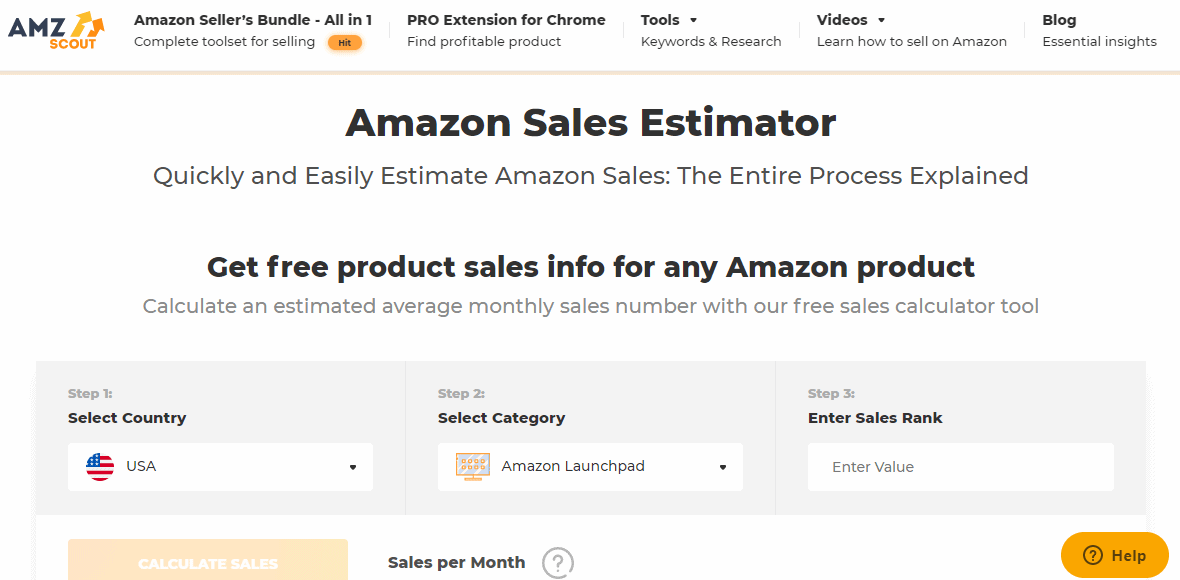Open the Videos menu caret
This screenshot has width=1180, height=580.
tap(881, 20)
